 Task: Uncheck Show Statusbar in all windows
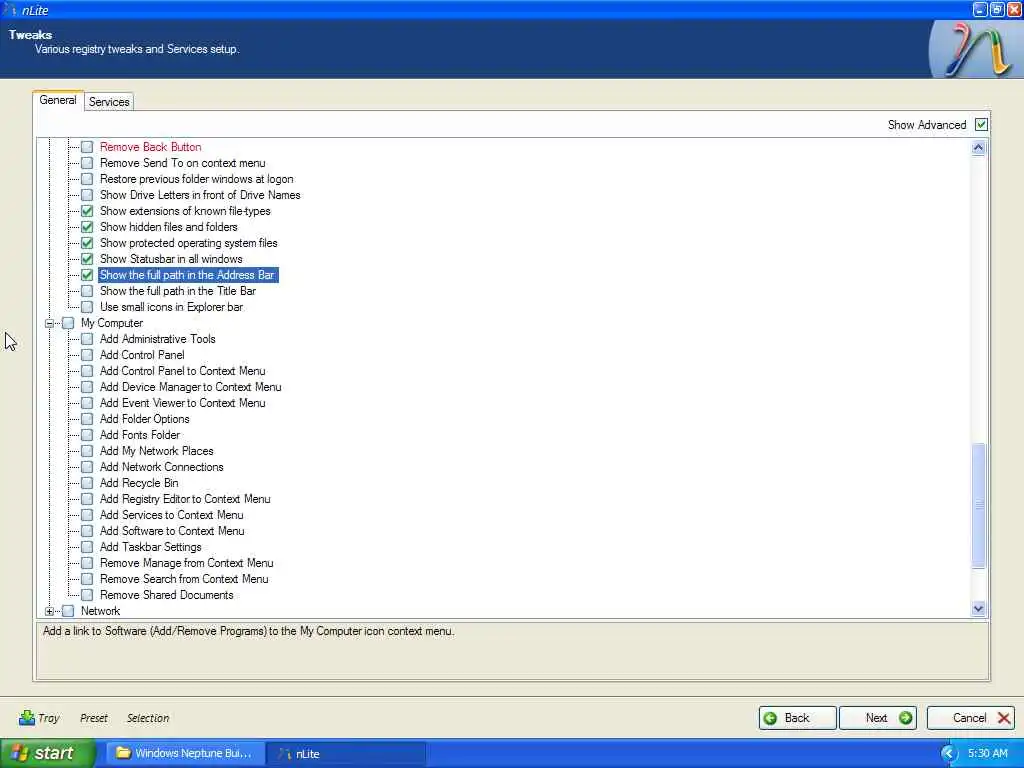[87, 259]
